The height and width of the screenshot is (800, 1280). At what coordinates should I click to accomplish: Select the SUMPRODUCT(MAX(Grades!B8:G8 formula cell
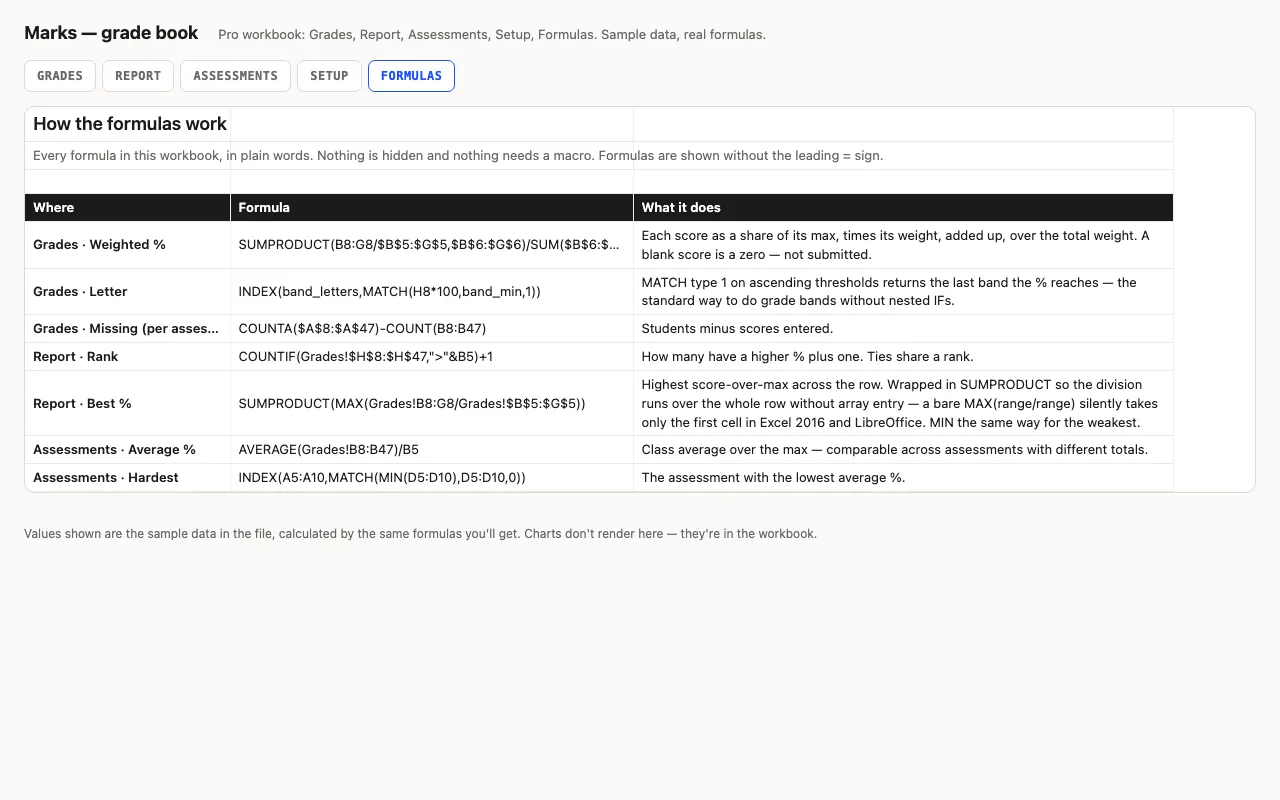click(x=432, y=403)
